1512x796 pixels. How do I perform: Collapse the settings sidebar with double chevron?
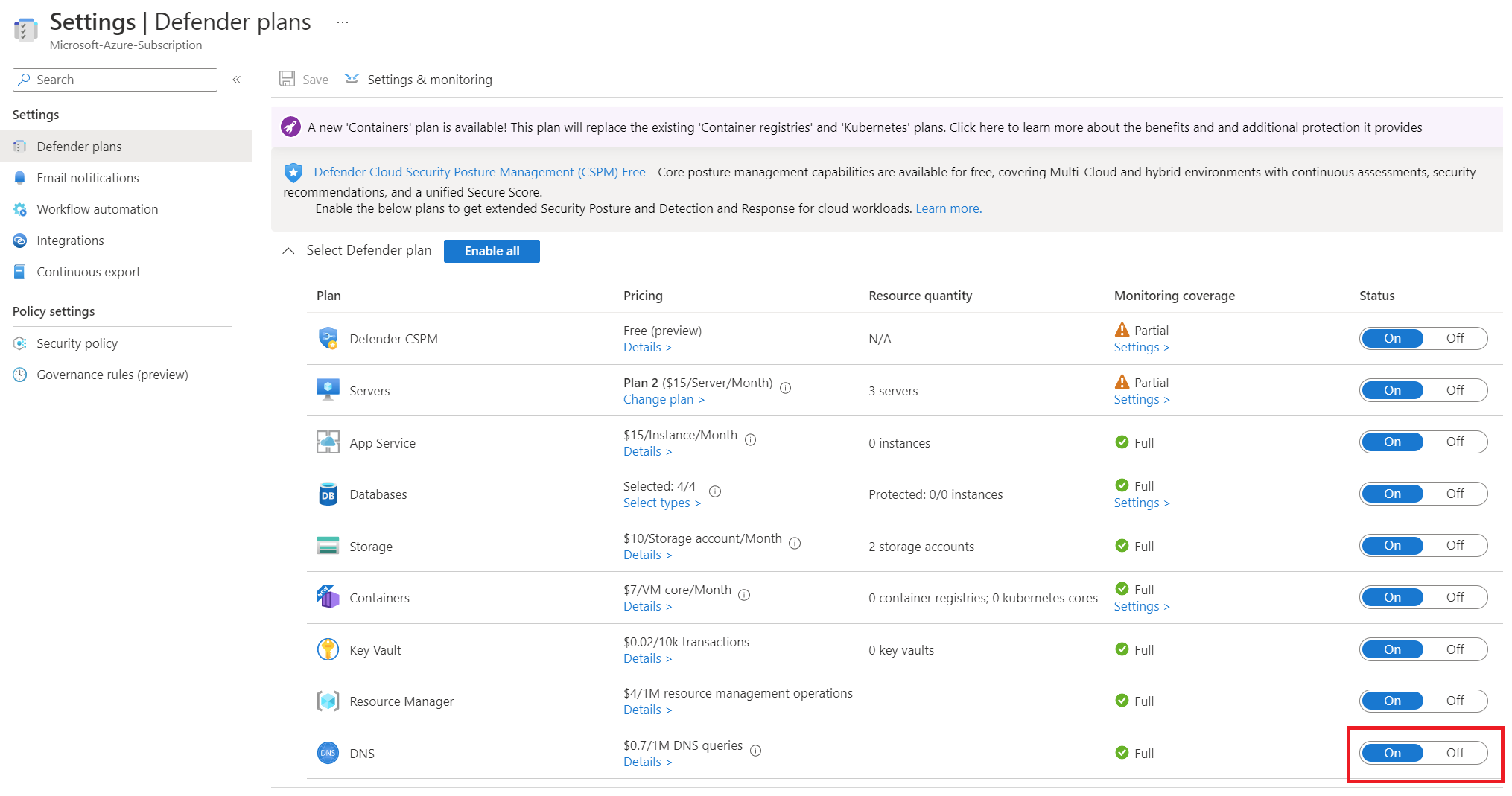pos(237,80)
